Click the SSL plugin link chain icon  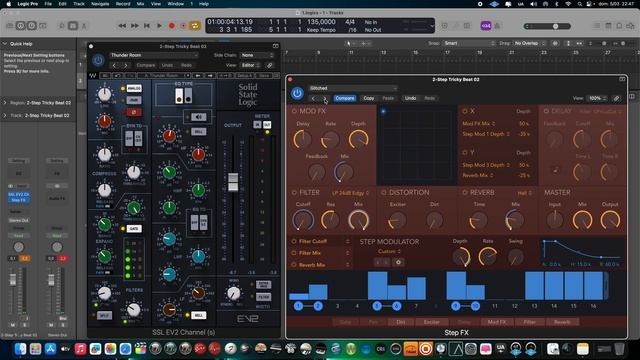(x=269, y=65)
